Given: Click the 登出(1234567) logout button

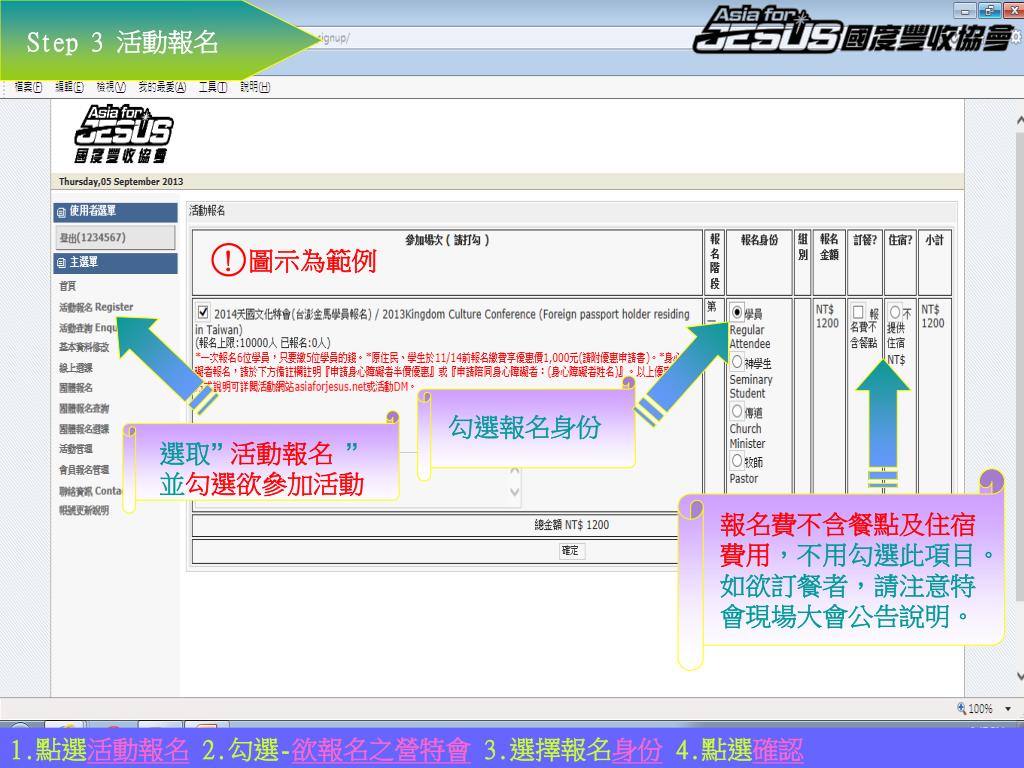Looking at the screenshot, I should pos(115,238).
